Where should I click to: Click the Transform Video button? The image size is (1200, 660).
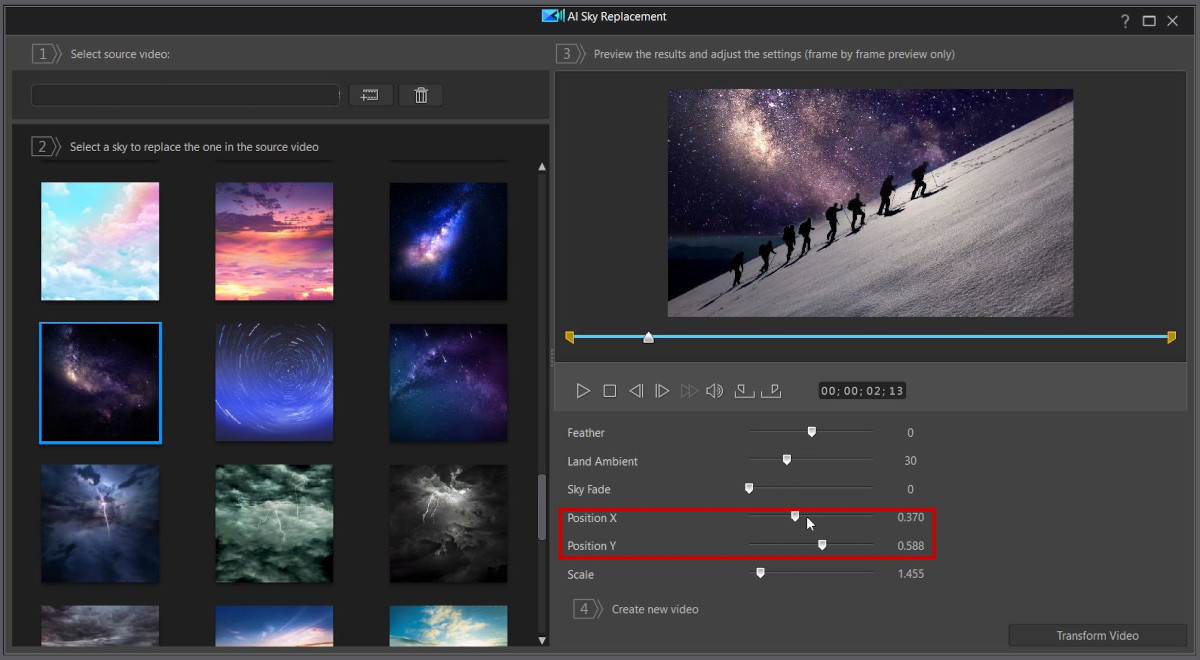[1096, 635]
